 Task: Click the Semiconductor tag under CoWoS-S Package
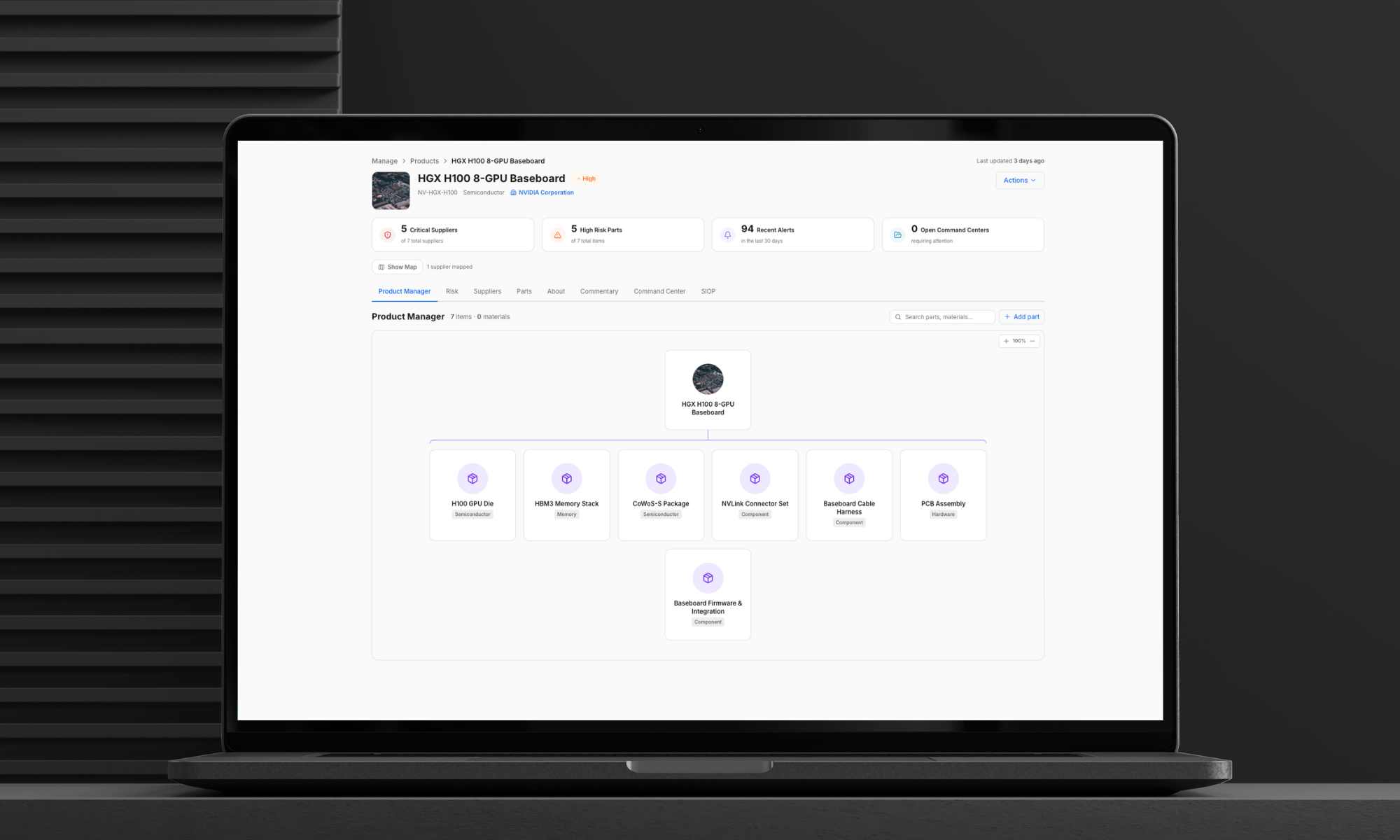661,514
